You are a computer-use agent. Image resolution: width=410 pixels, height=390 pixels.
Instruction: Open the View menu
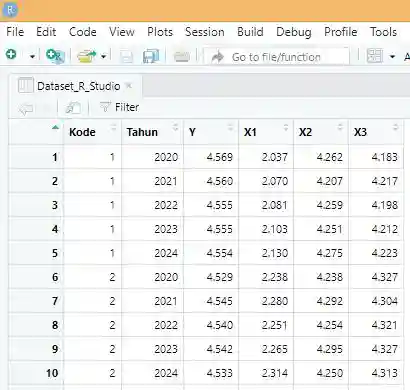(122, 32)
